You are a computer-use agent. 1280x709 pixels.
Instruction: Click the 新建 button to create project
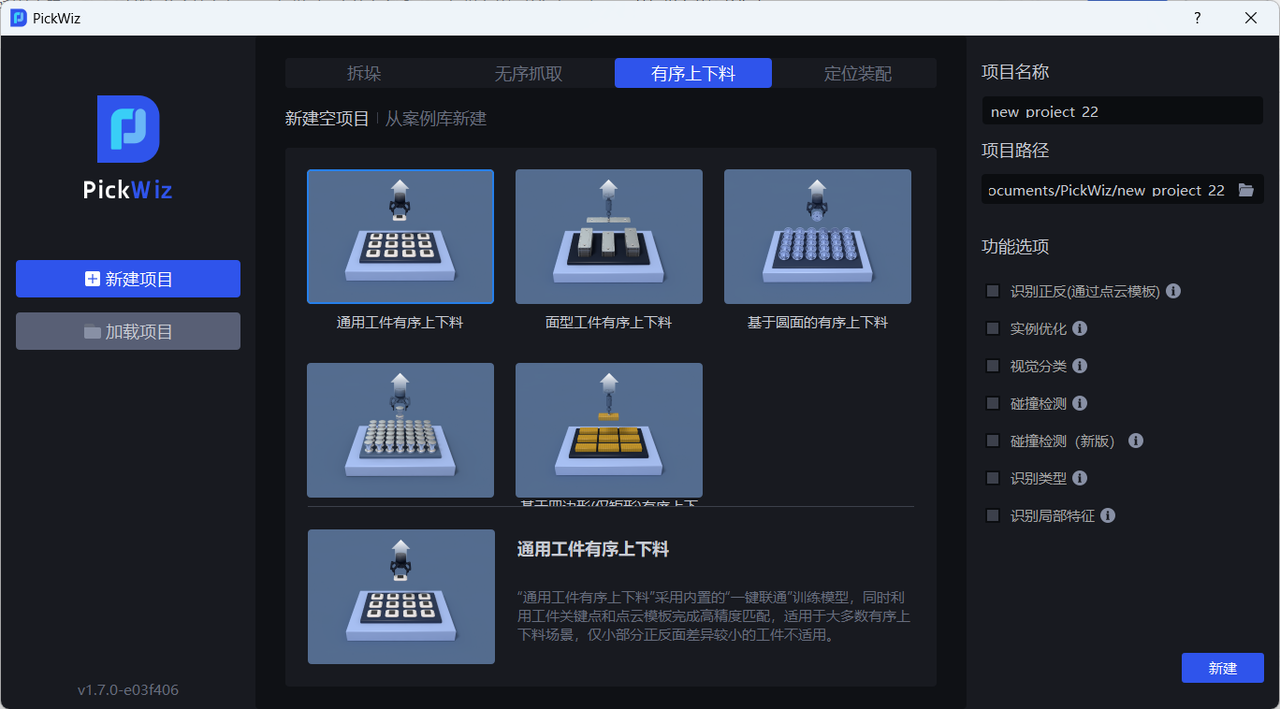click(1222, 668)
